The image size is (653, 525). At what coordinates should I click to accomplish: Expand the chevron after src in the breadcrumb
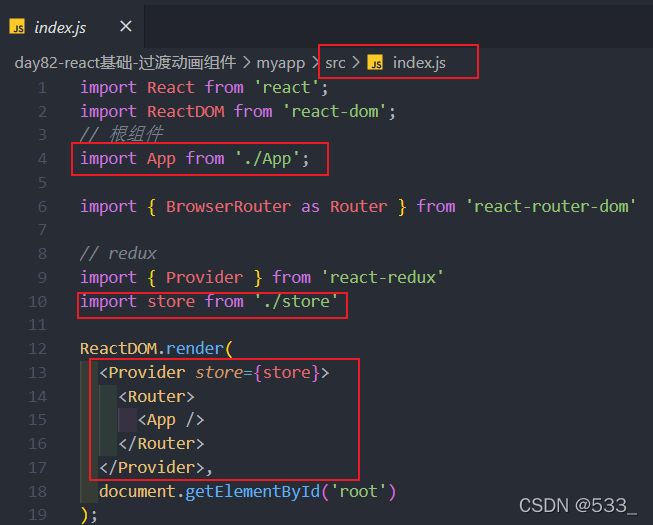tap(356, 63)
